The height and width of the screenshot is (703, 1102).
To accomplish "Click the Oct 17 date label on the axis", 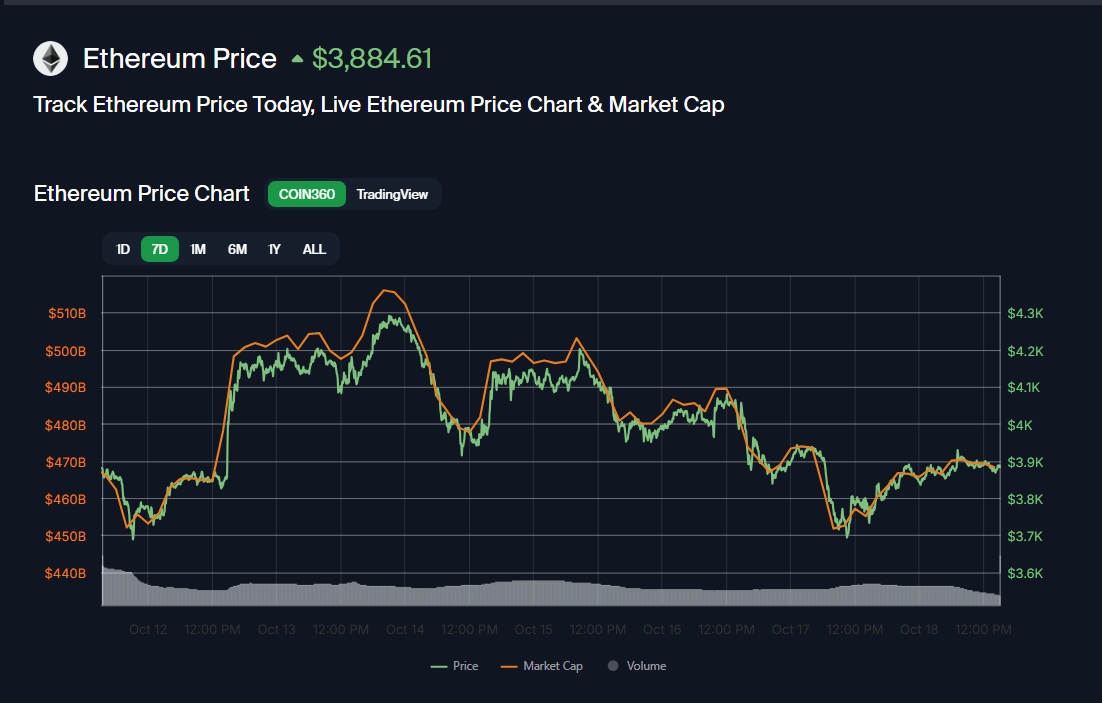I will click(790, 630).
